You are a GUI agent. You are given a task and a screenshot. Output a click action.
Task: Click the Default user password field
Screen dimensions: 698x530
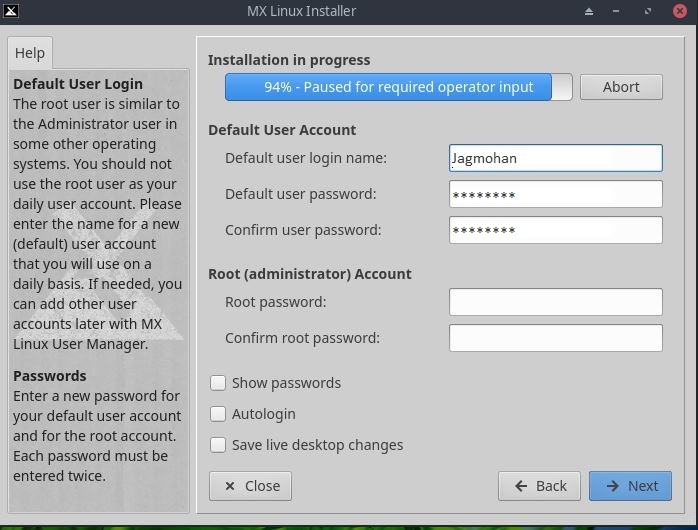[556, 194]
